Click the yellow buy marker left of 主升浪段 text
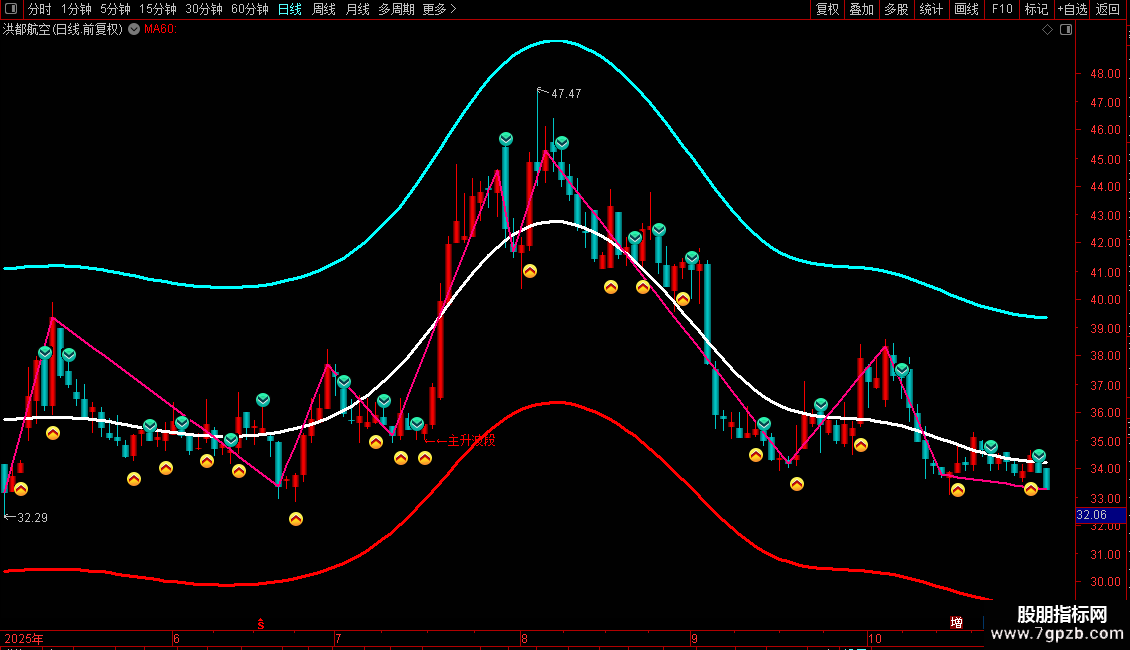 pos(425,458)
